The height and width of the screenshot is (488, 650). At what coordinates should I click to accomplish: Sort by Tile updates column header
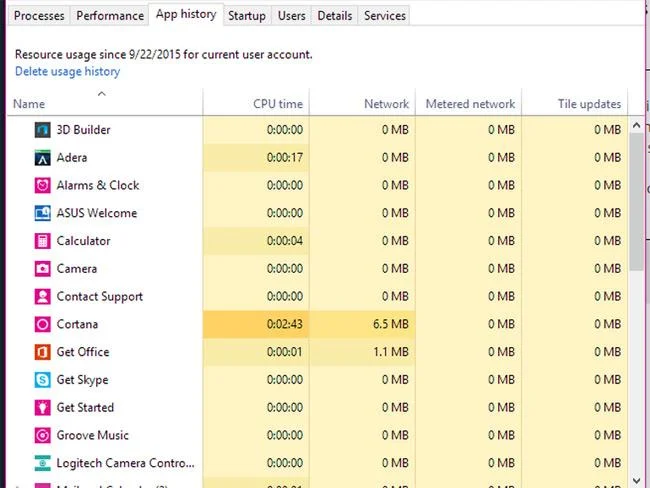point(575,102)
